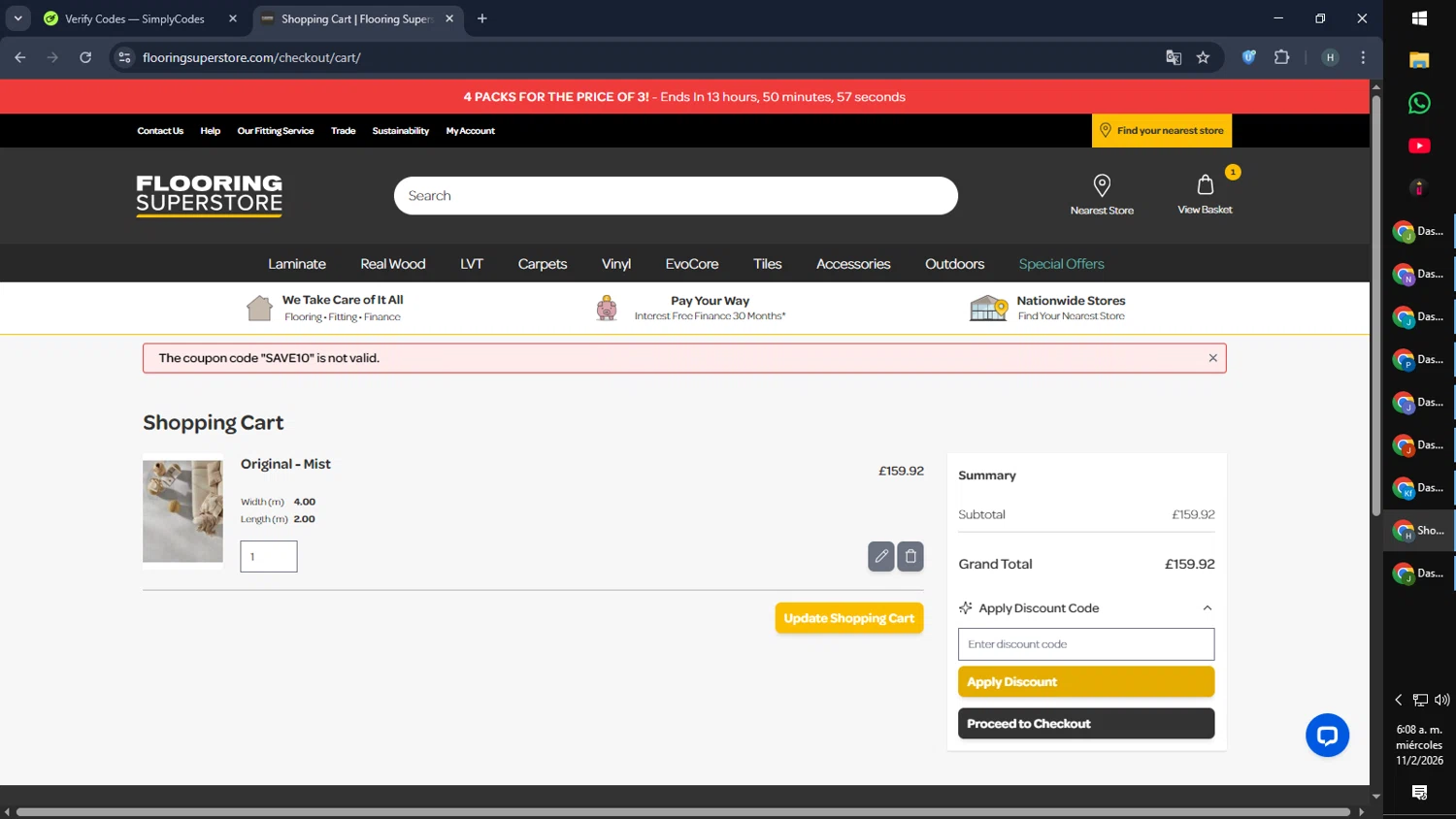Open the Accessories menu

[853, 264]
